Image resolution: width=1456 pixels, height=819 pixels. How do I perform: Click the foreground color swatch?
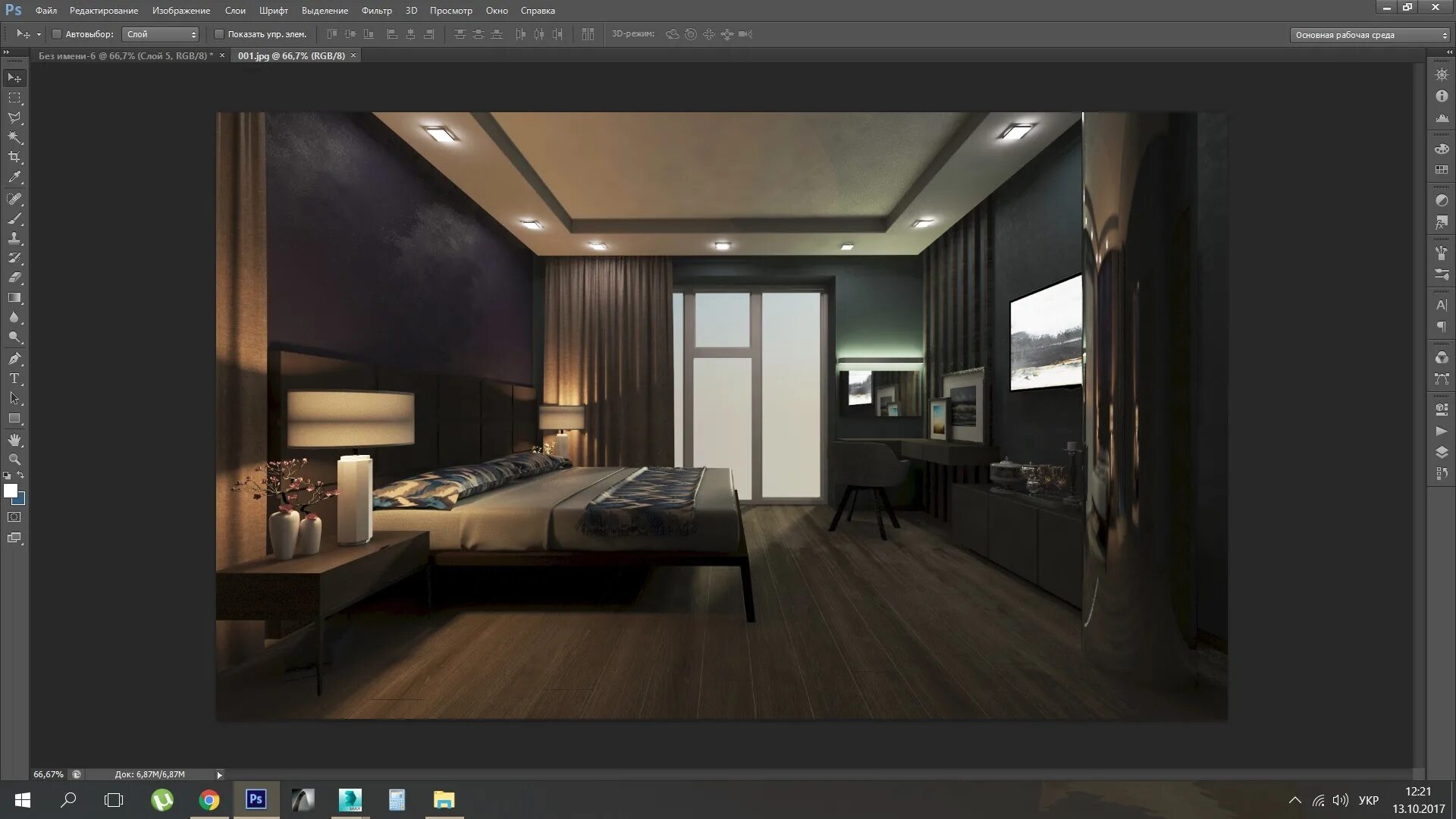(x=11, y=491)
